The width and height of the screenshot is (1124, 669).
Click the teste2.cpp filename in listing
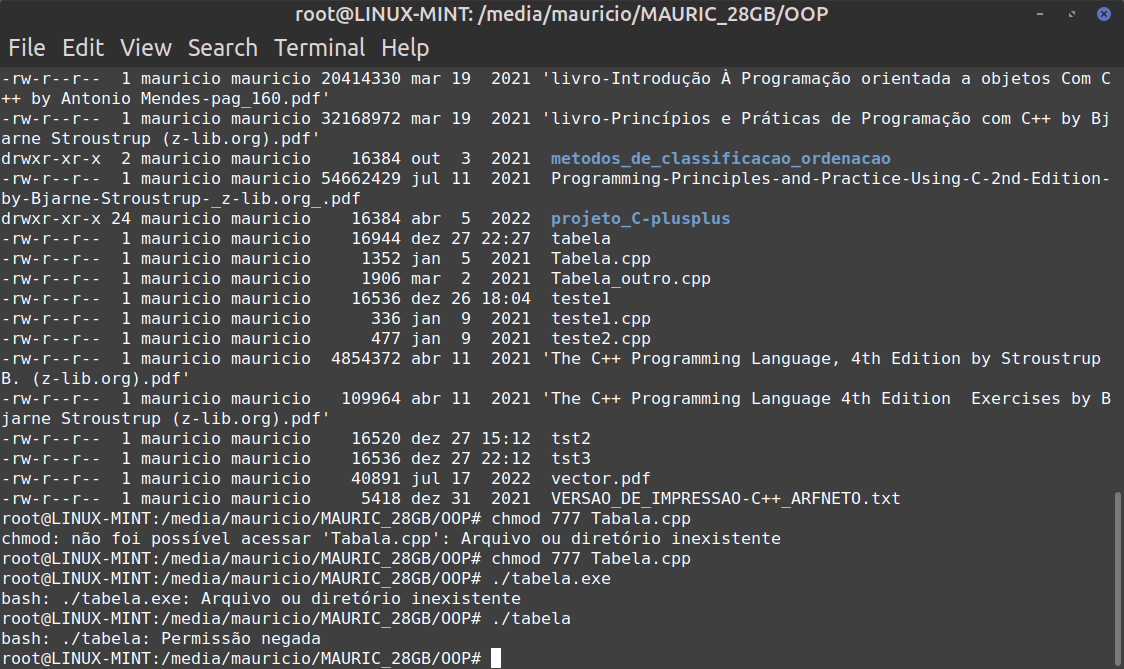[600, 339]
